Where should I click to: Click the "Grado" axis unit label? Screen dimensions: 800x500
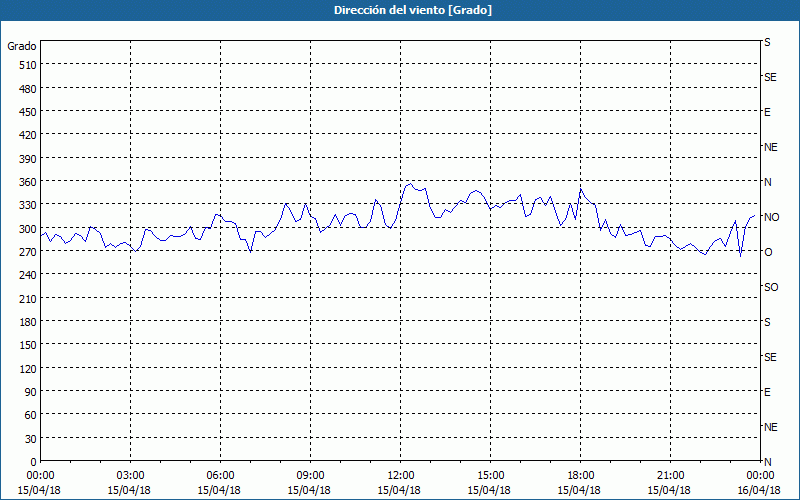22,46
